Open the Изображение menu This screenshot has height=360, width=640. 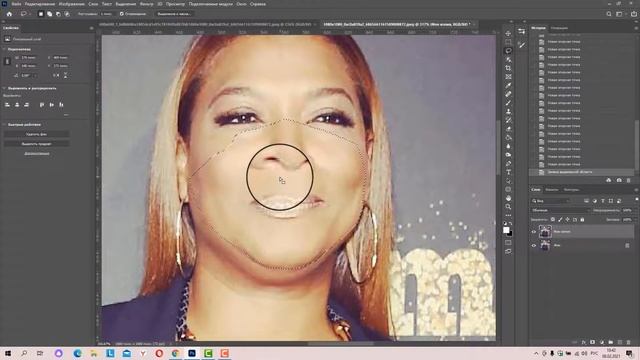pyautogui.click(x=71, y=4)
